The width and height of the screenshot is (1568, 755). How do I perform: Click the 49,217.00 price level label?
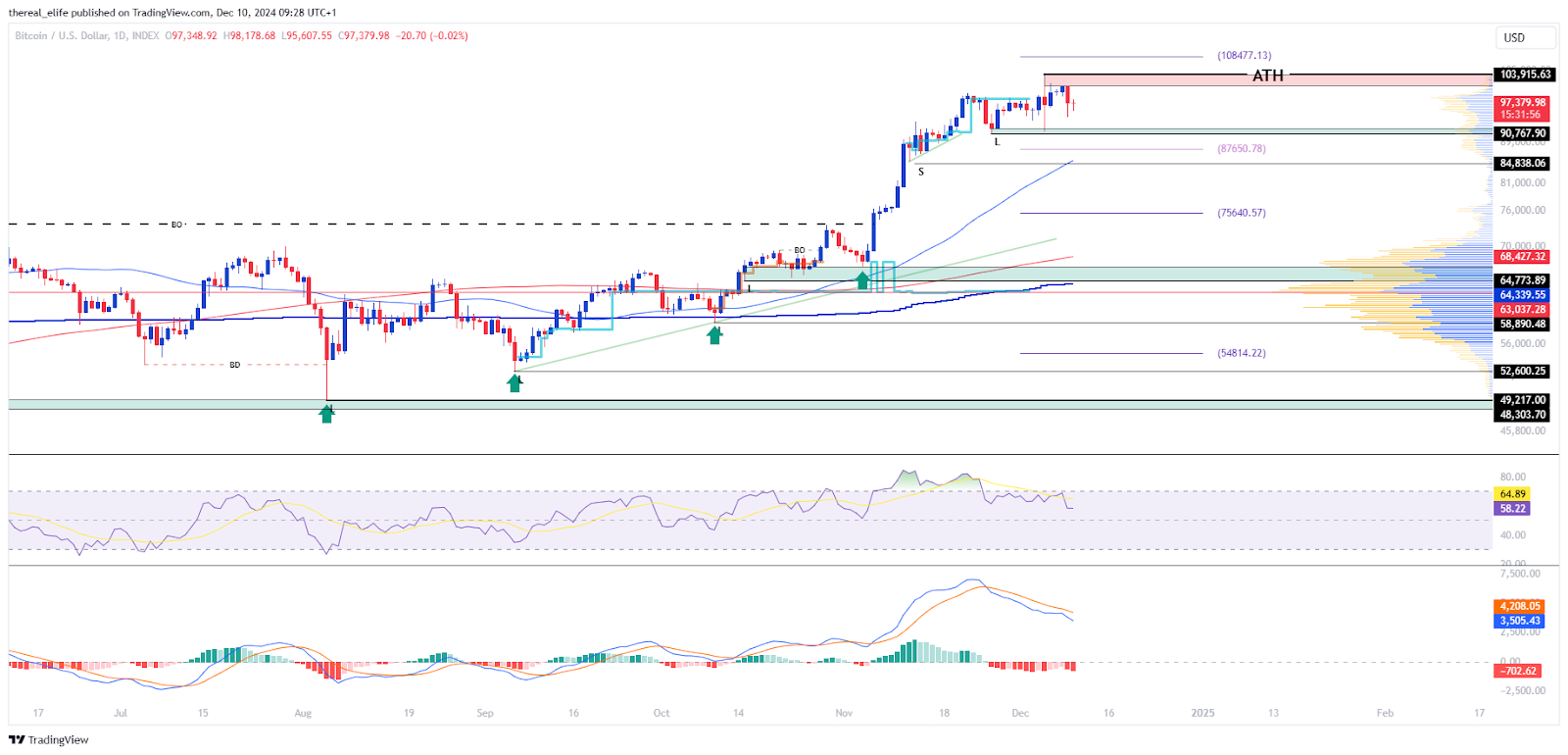tap(1522, 400)
